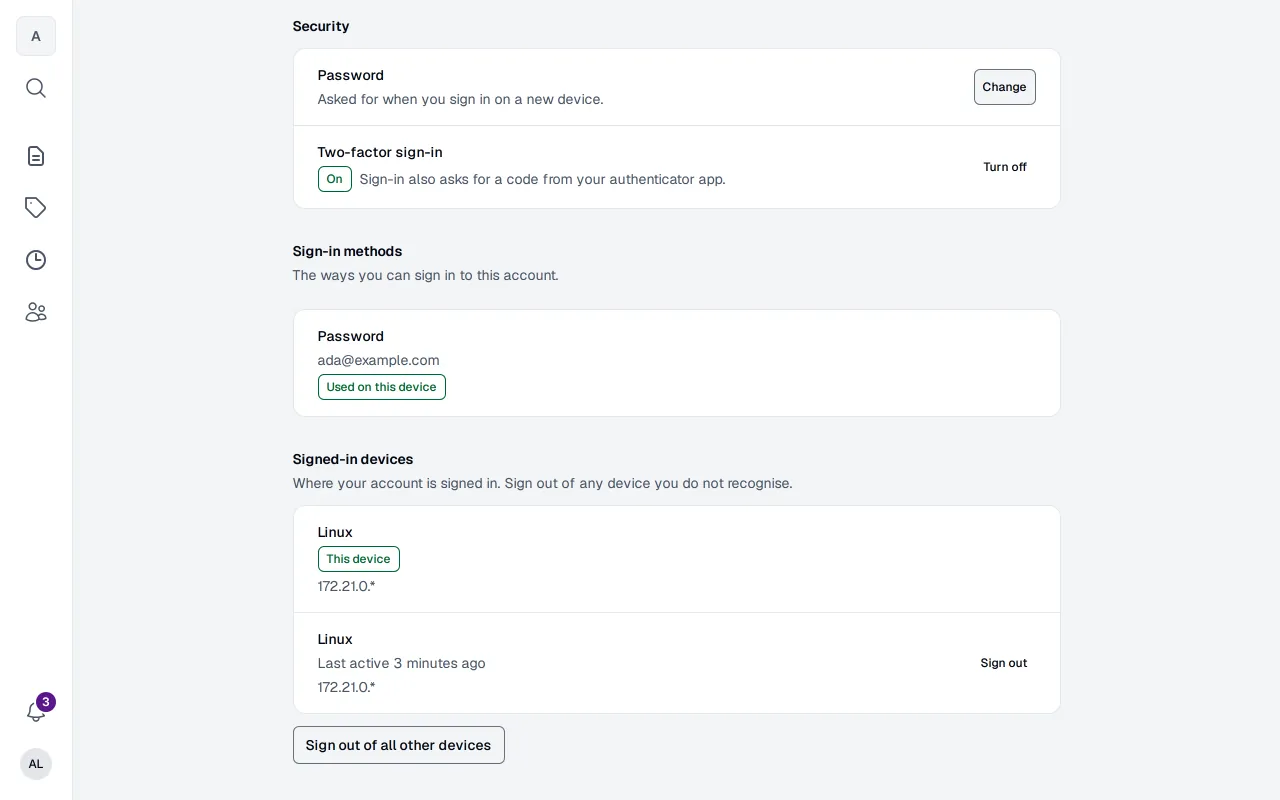
Task: Click Sign out of all other devices
Action: (x=399, y=745)
